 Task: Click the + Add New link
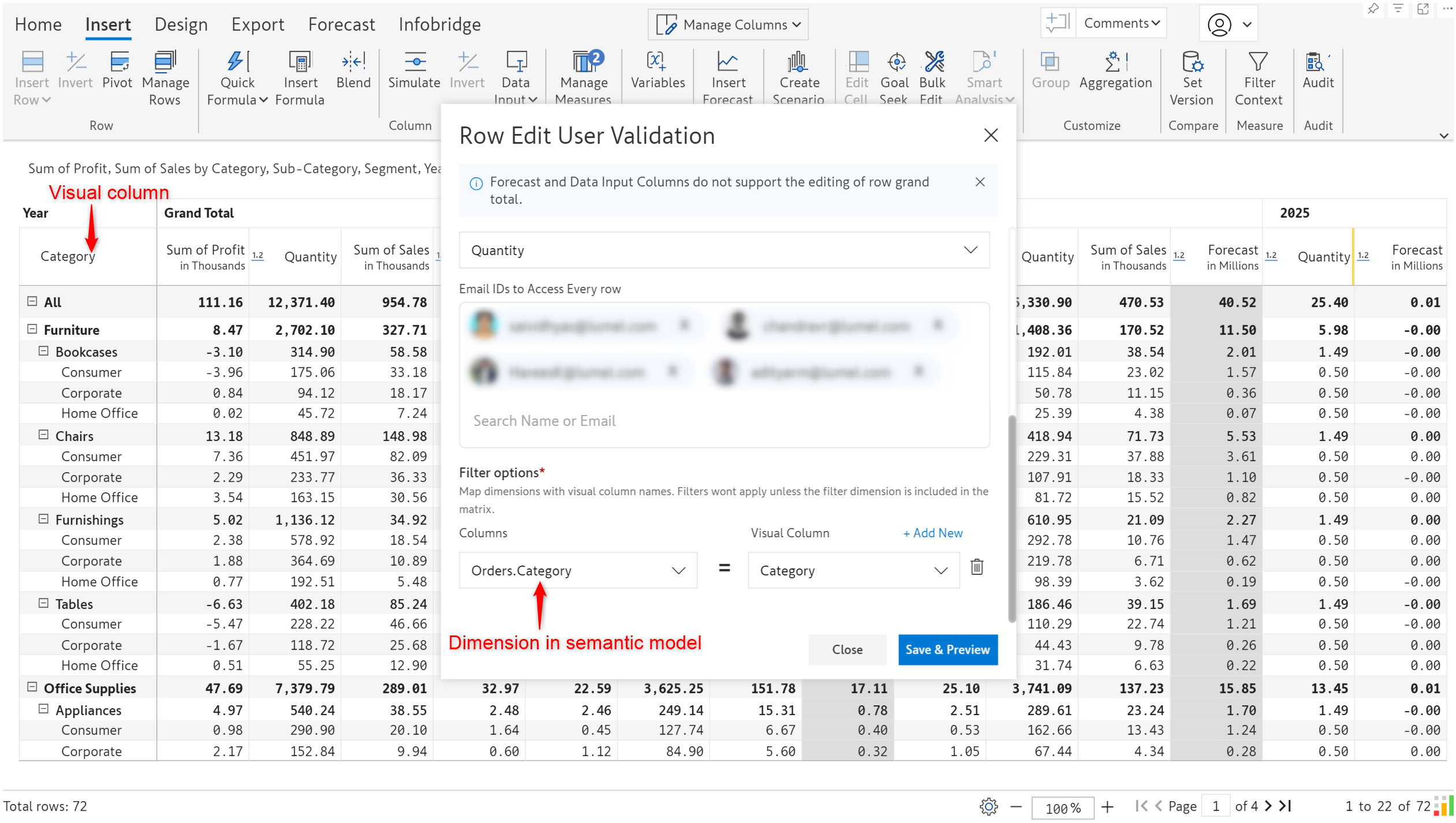pyautogui.click(x=932, y=533)
